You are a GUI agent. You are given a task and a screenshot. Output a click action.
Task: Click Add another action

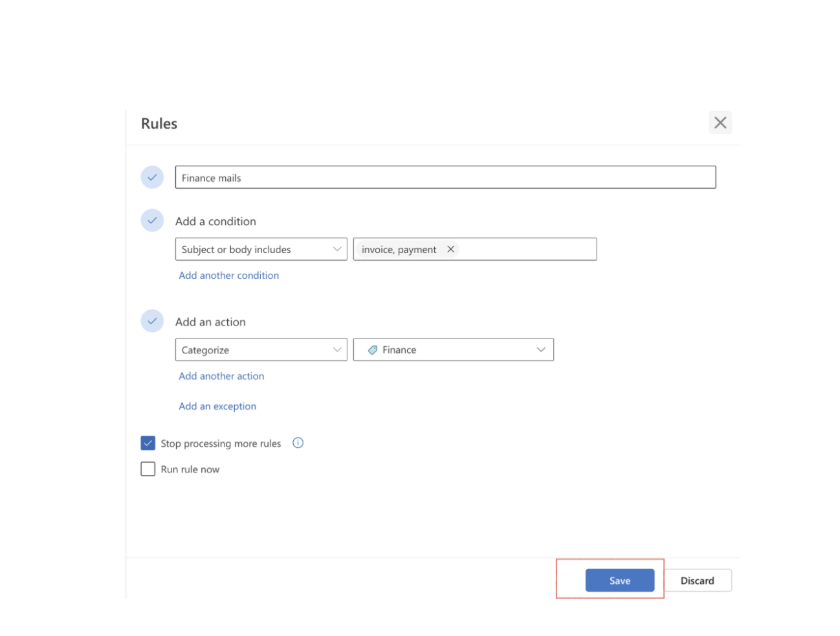click(221, 375)
